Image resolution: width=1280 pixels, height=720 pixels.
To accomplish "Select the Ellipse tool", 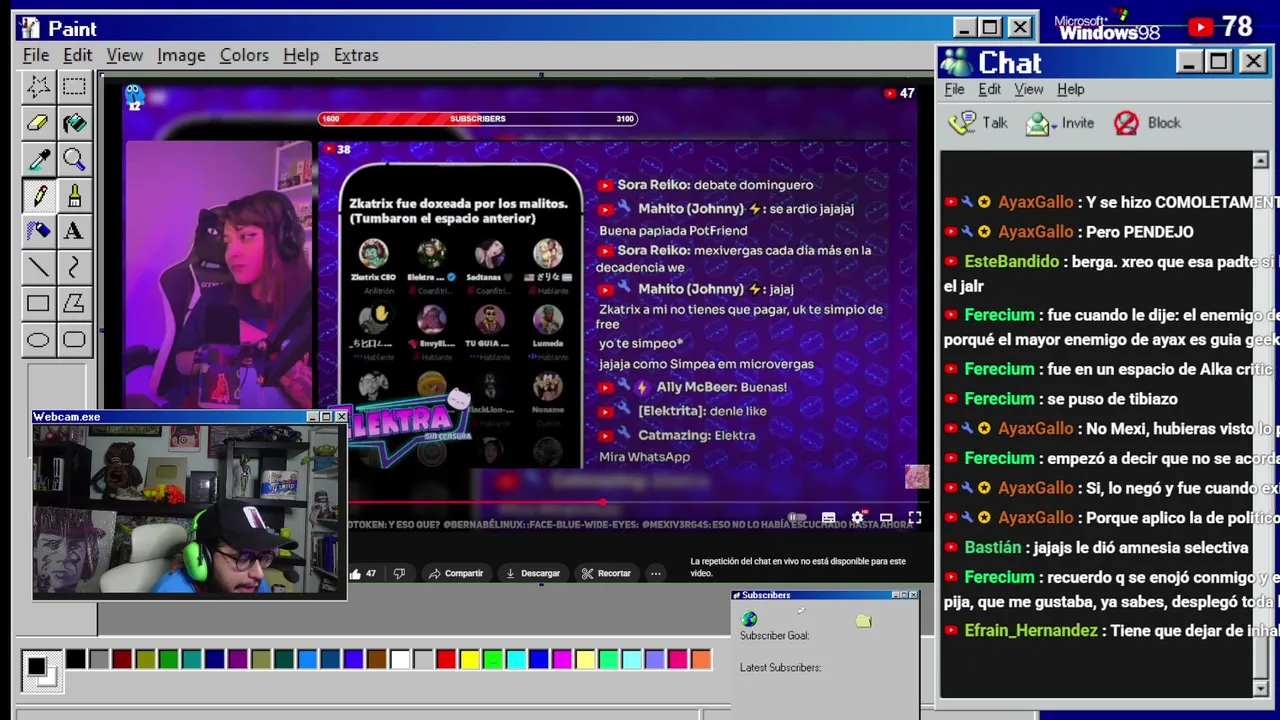I will click(x=38, y=339).
